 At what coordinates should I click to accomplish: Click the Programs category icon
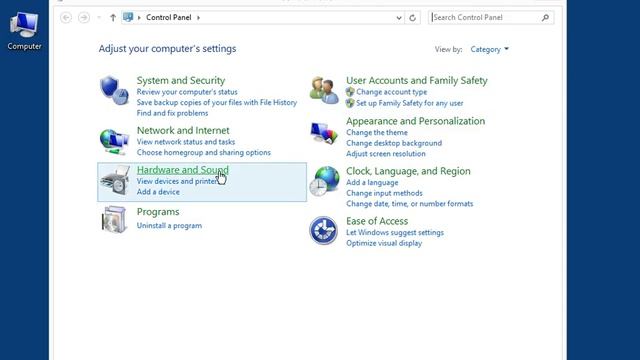click(113, 220)
